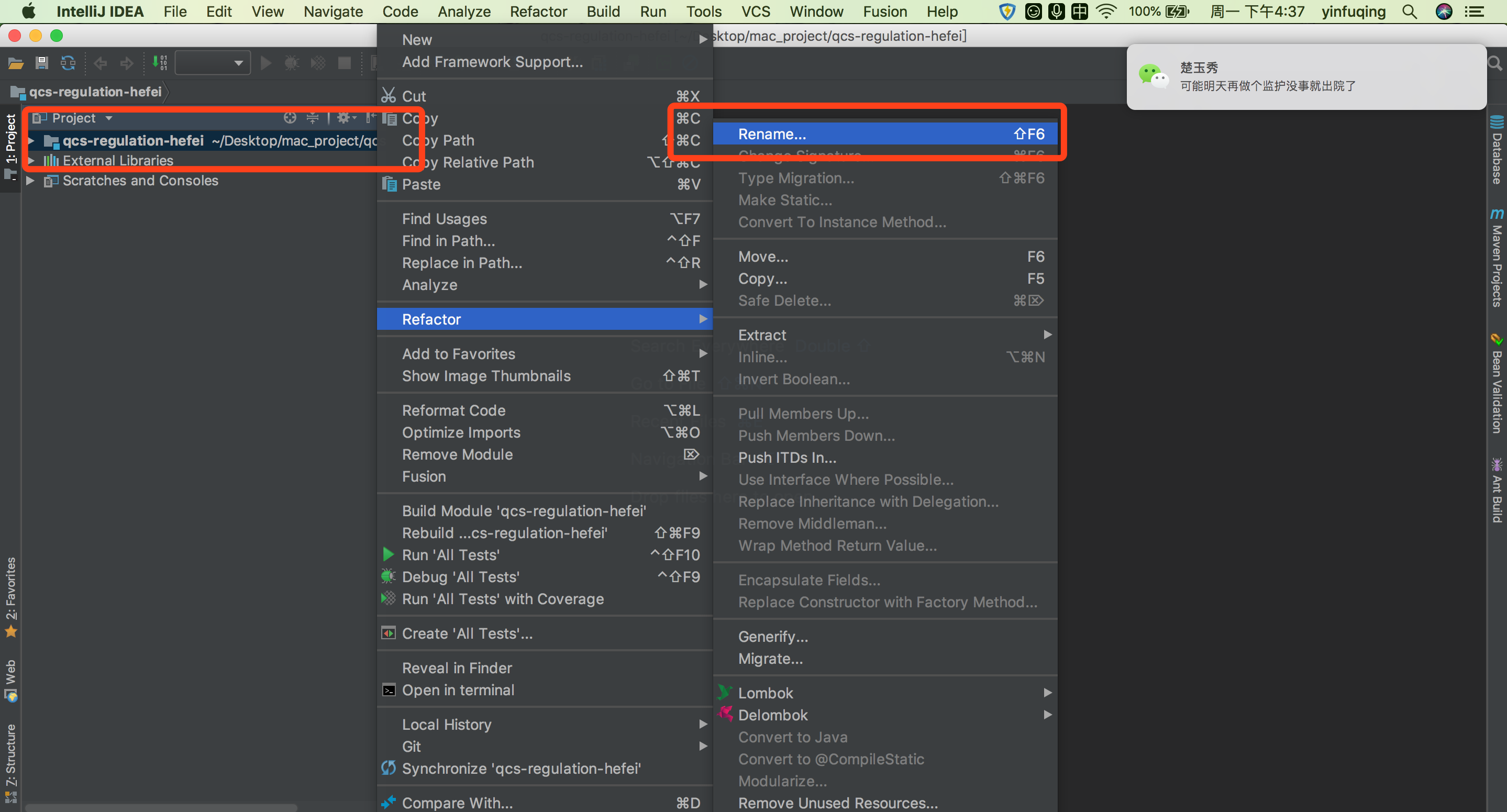The image size is (1507, 812).
Task: Click the Open folder toolbar icon
Action: [16, 63]
